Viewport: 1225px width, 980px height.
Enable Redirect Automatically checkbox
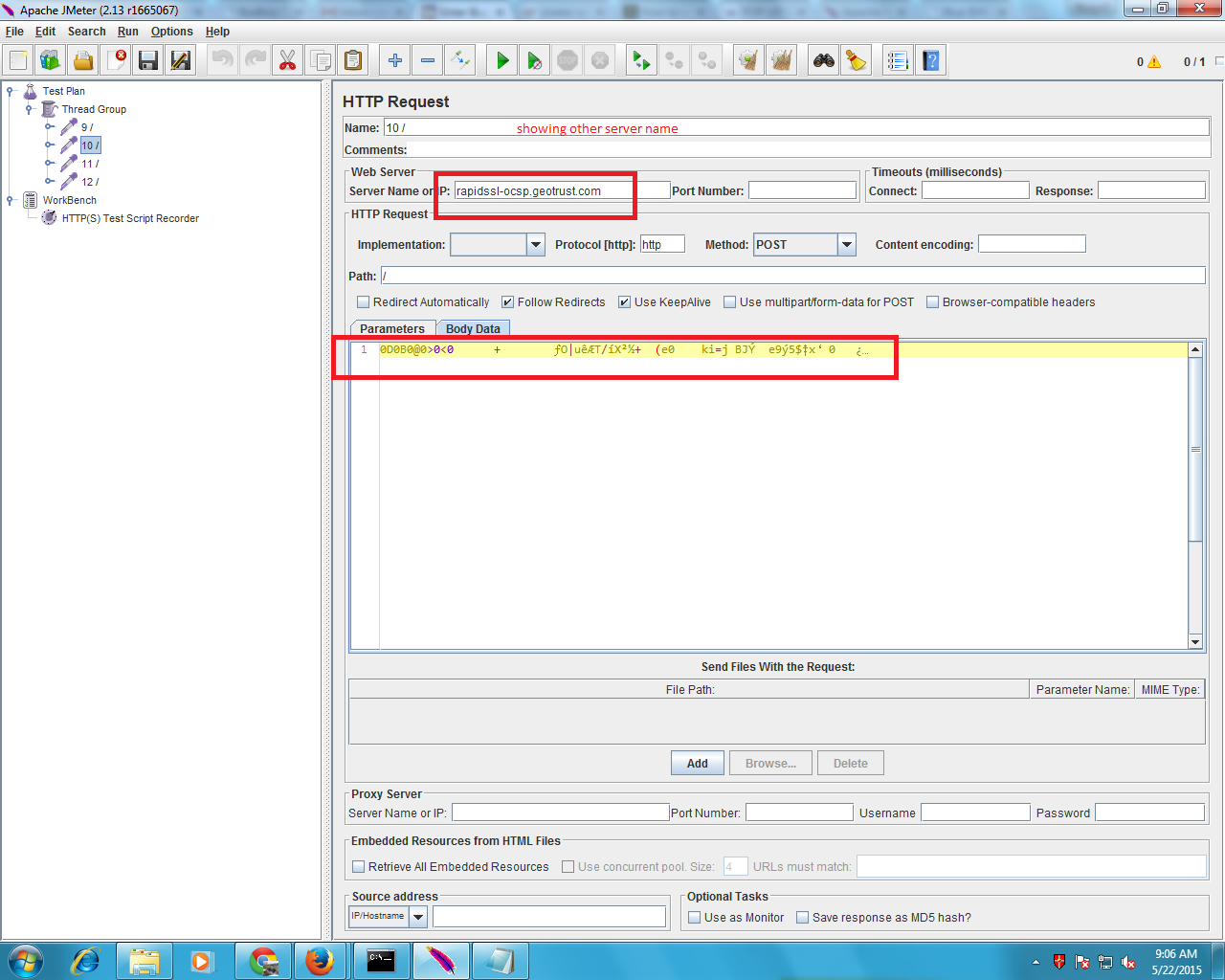click(x=363, y=302)
